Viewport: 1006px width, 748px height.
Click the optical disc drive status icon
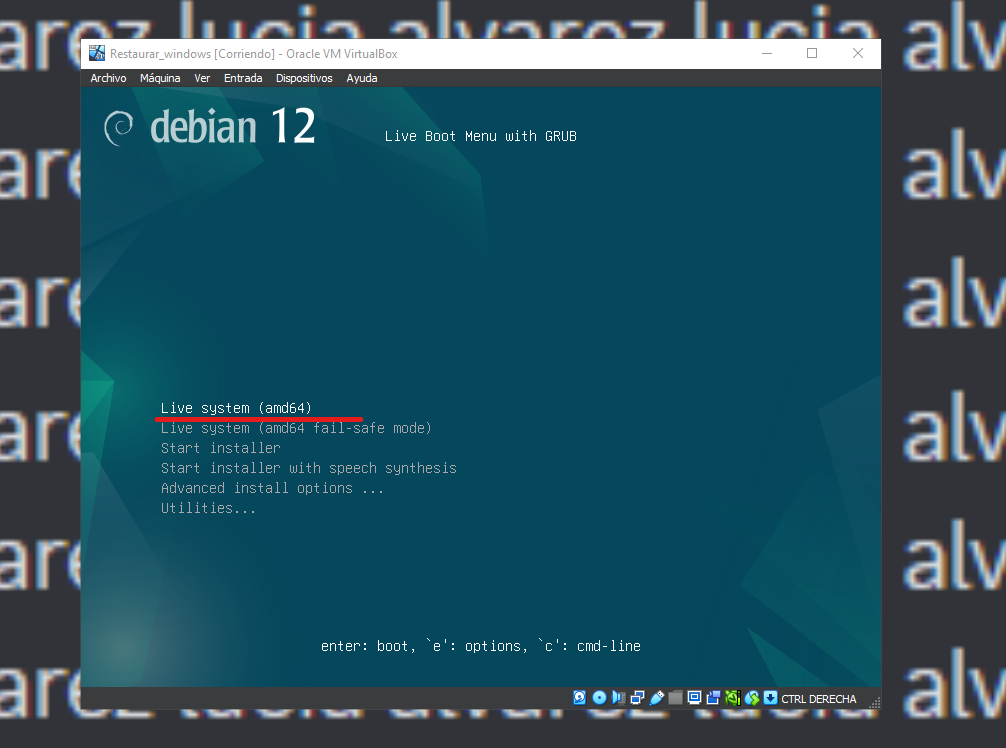(x=598, y=697)
